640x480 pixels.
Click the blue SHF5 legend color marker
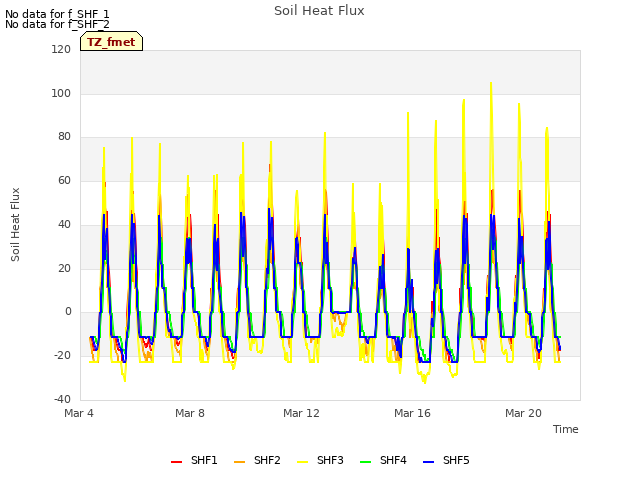(429, 462)
